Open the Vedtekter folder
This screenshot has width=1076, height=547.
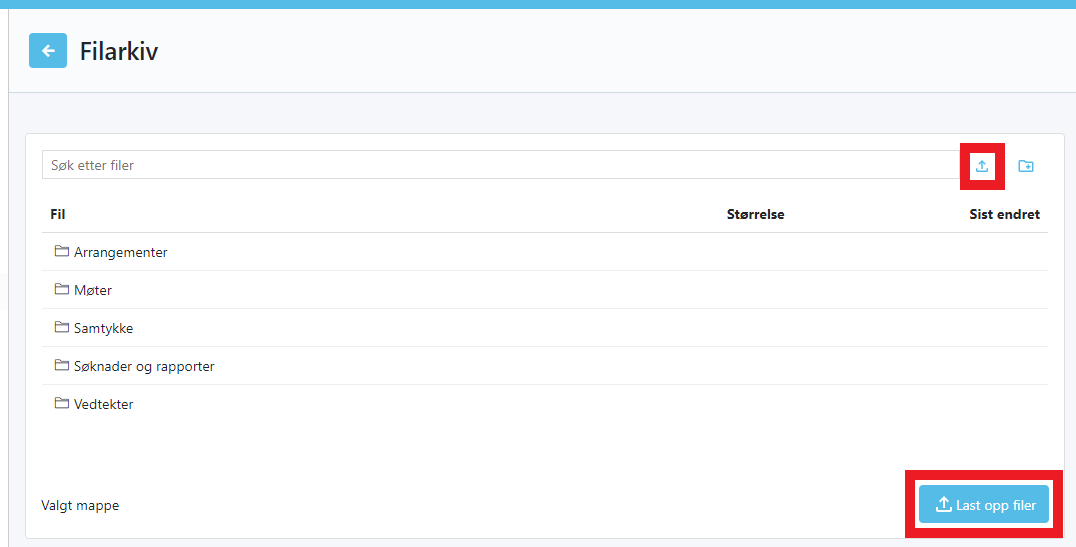pyautogui.click(x=103, y=405)
